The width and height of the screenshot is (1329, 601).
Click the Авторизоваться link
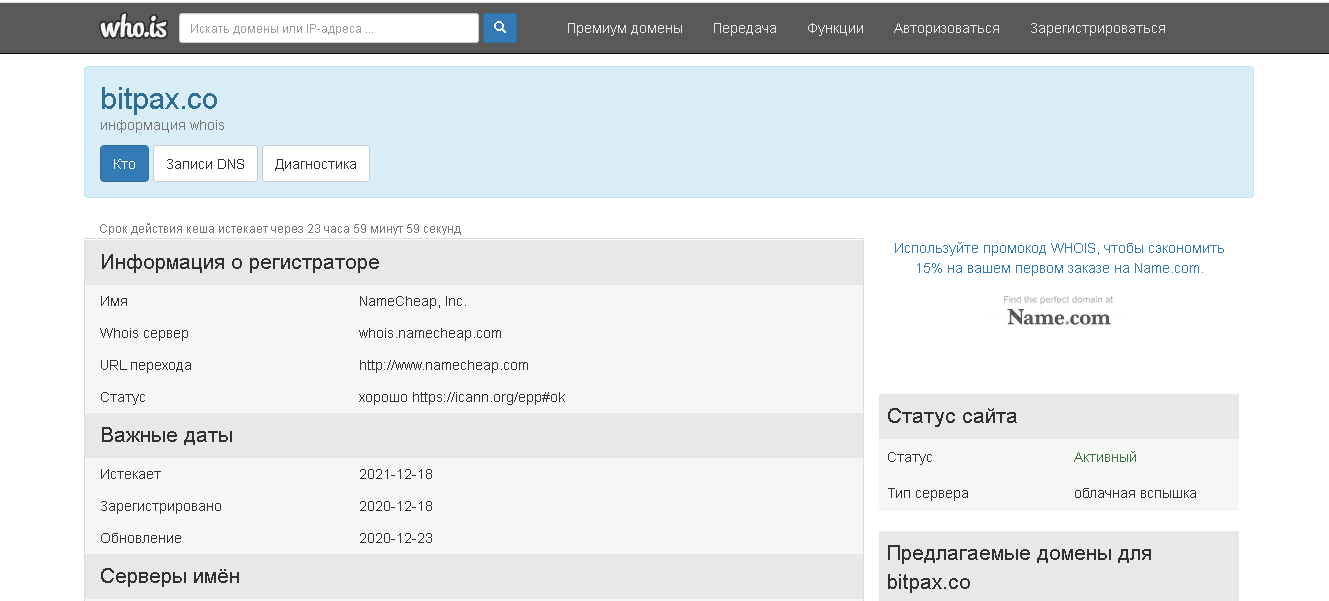[x=946, y=28]
